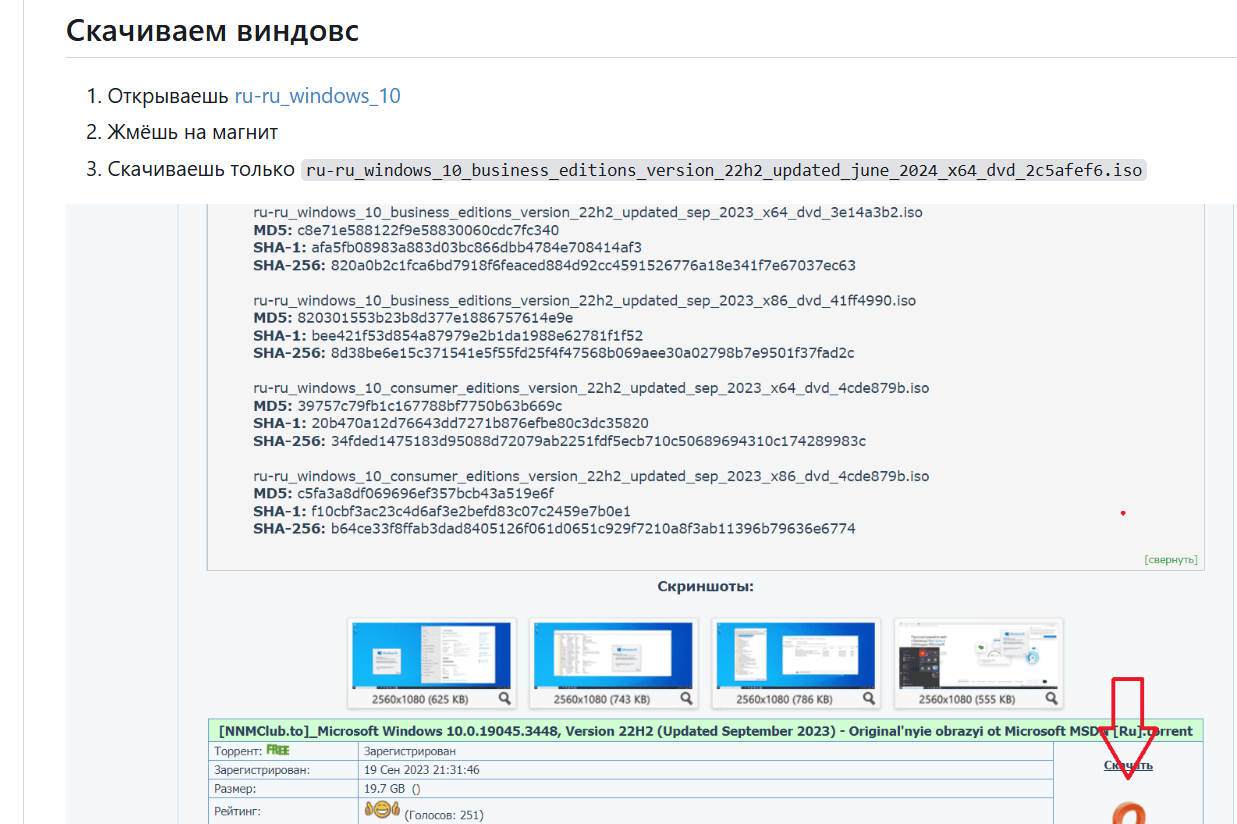The width and height of the screenshot is (1237, 824).
Task: Click the magnifier icon for the 625 KB screenshot
Action: tap(505, 699)
